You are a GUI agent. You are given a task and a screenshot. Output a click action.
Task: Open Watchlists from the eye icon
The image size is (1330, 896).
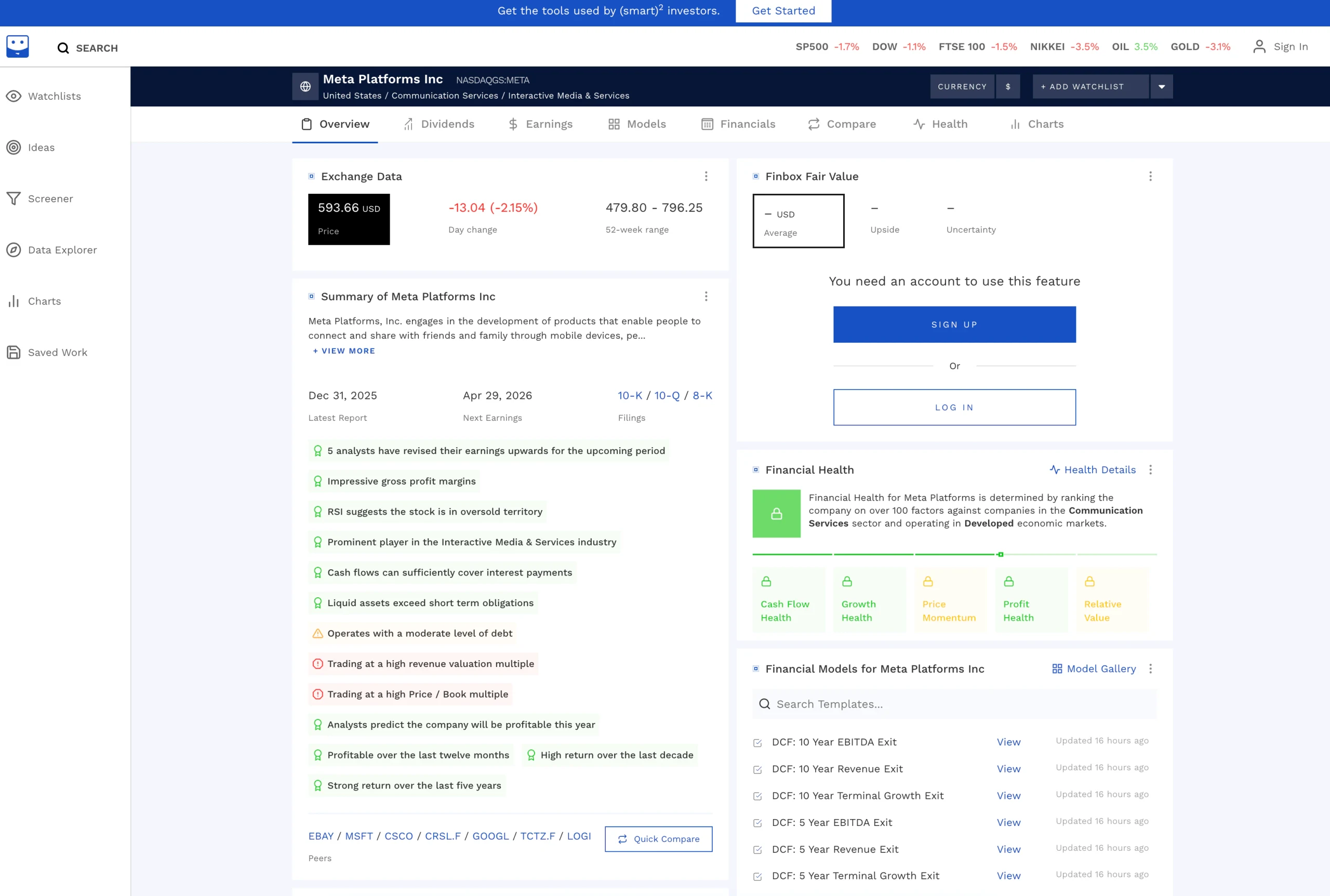tap(14, 96)
